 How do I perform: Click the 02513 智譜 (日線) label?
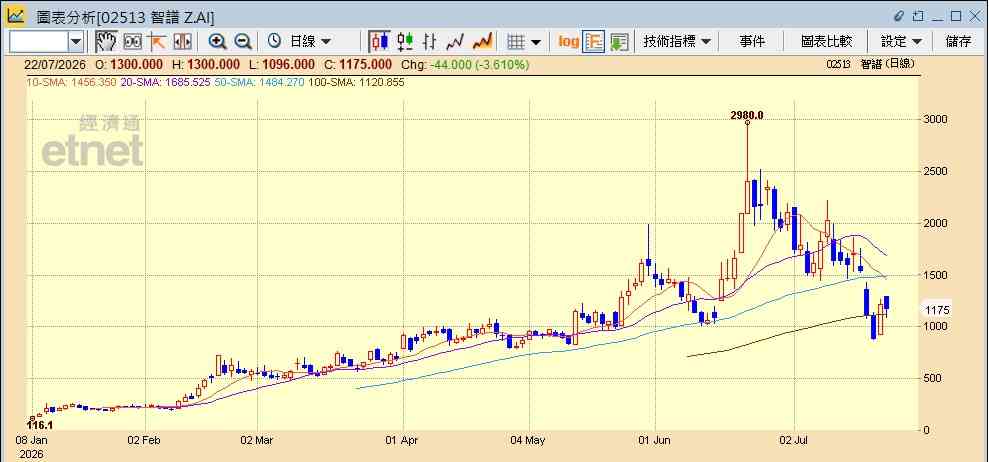click(870, 64)
